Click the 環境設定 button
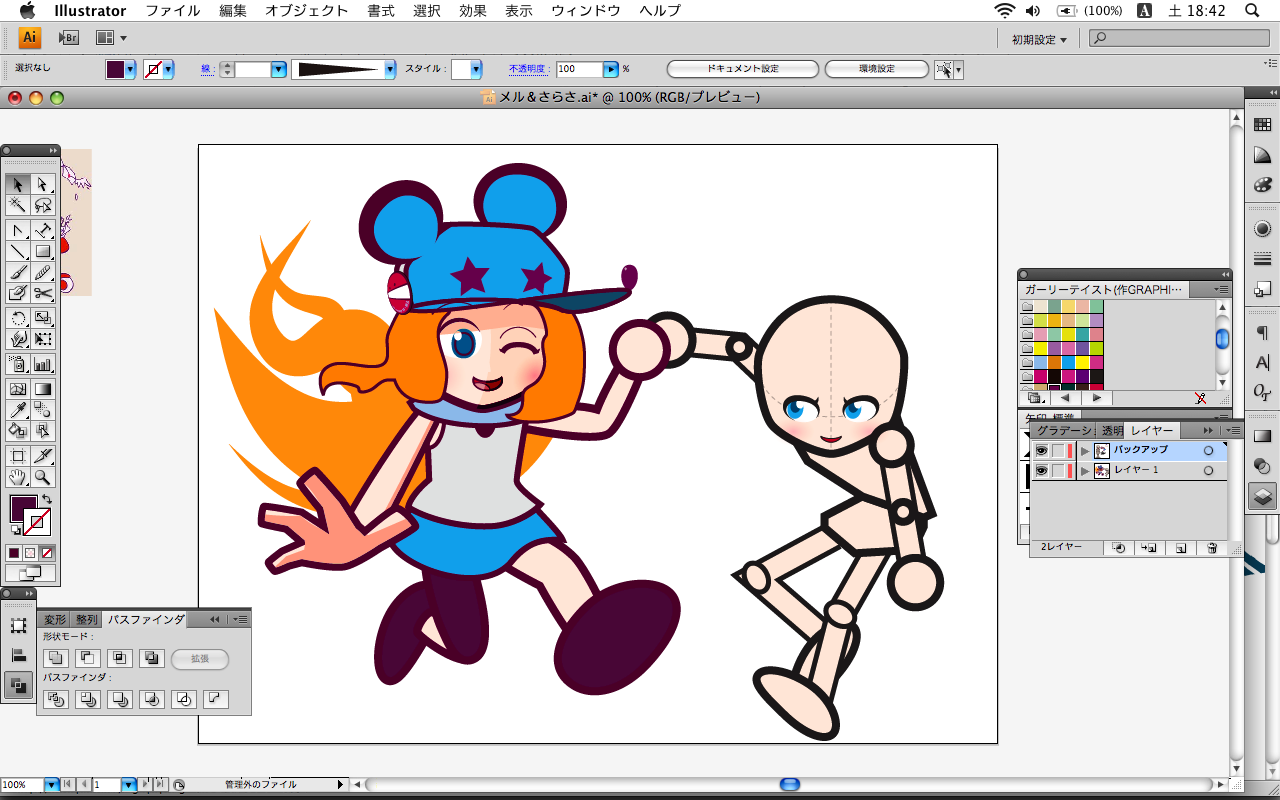 pyautogui.click(x=877, y=69)
